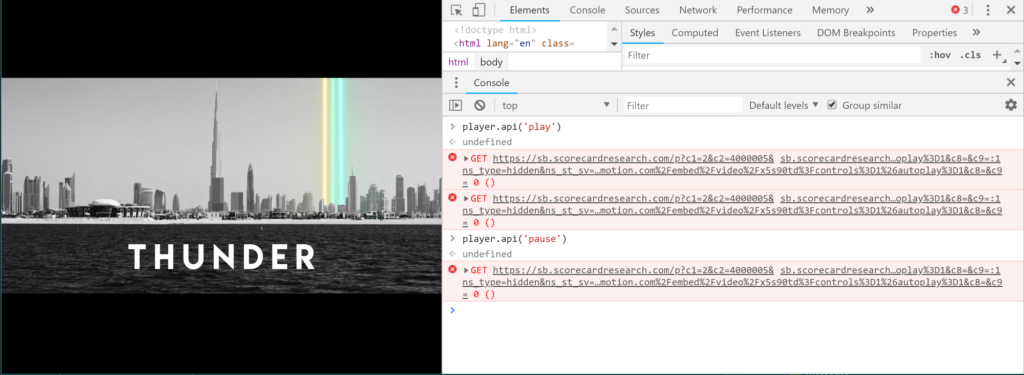Select the Computed sidebar tab

(695, 33)
